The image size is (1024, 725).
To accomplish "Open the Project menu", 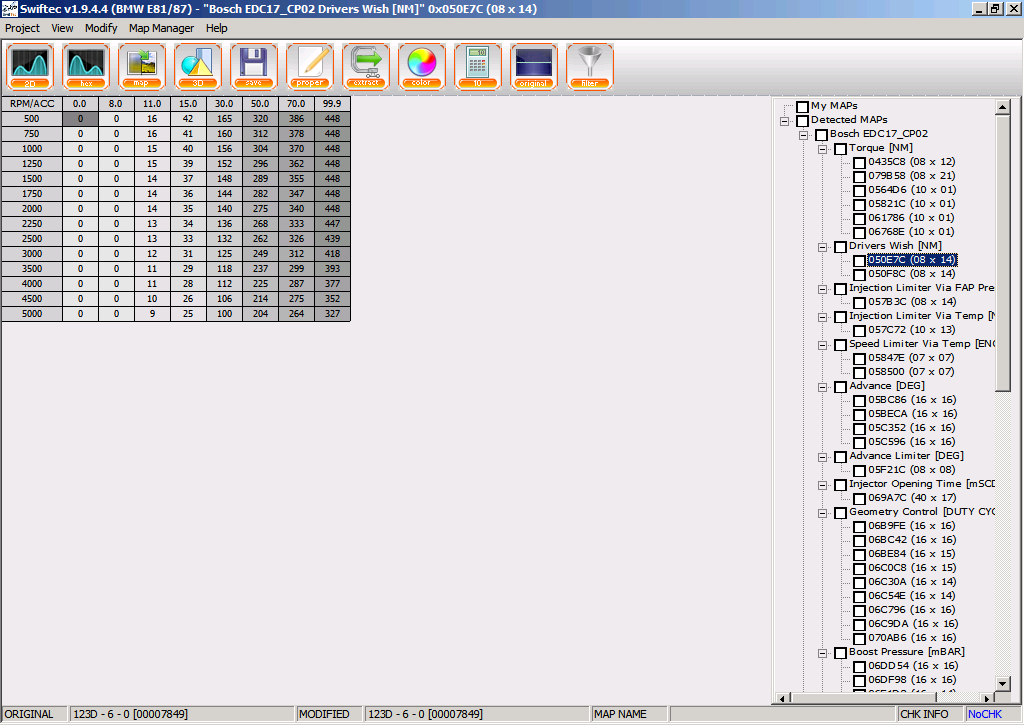I will [x=22, y=28].
